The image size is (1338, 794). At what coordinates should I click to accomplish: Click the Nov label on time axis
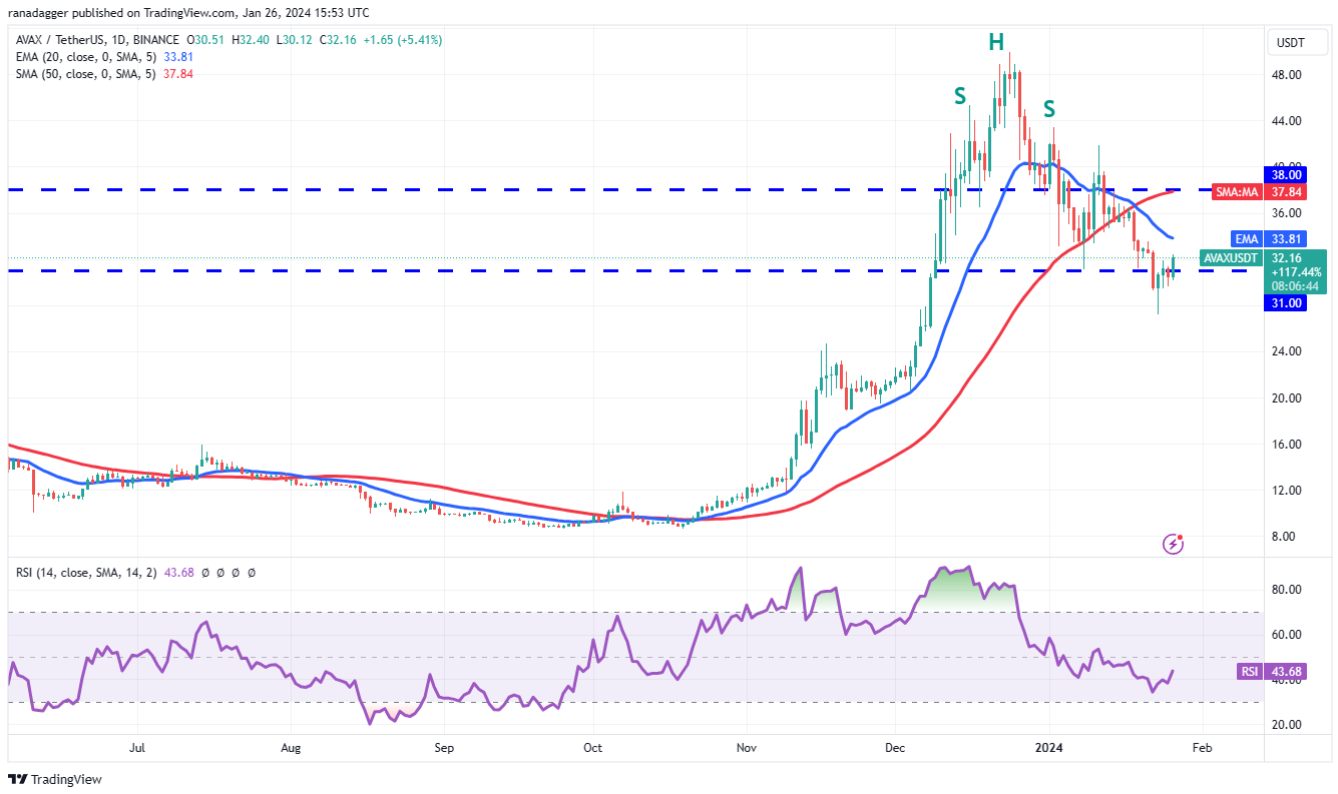[745, 747]
